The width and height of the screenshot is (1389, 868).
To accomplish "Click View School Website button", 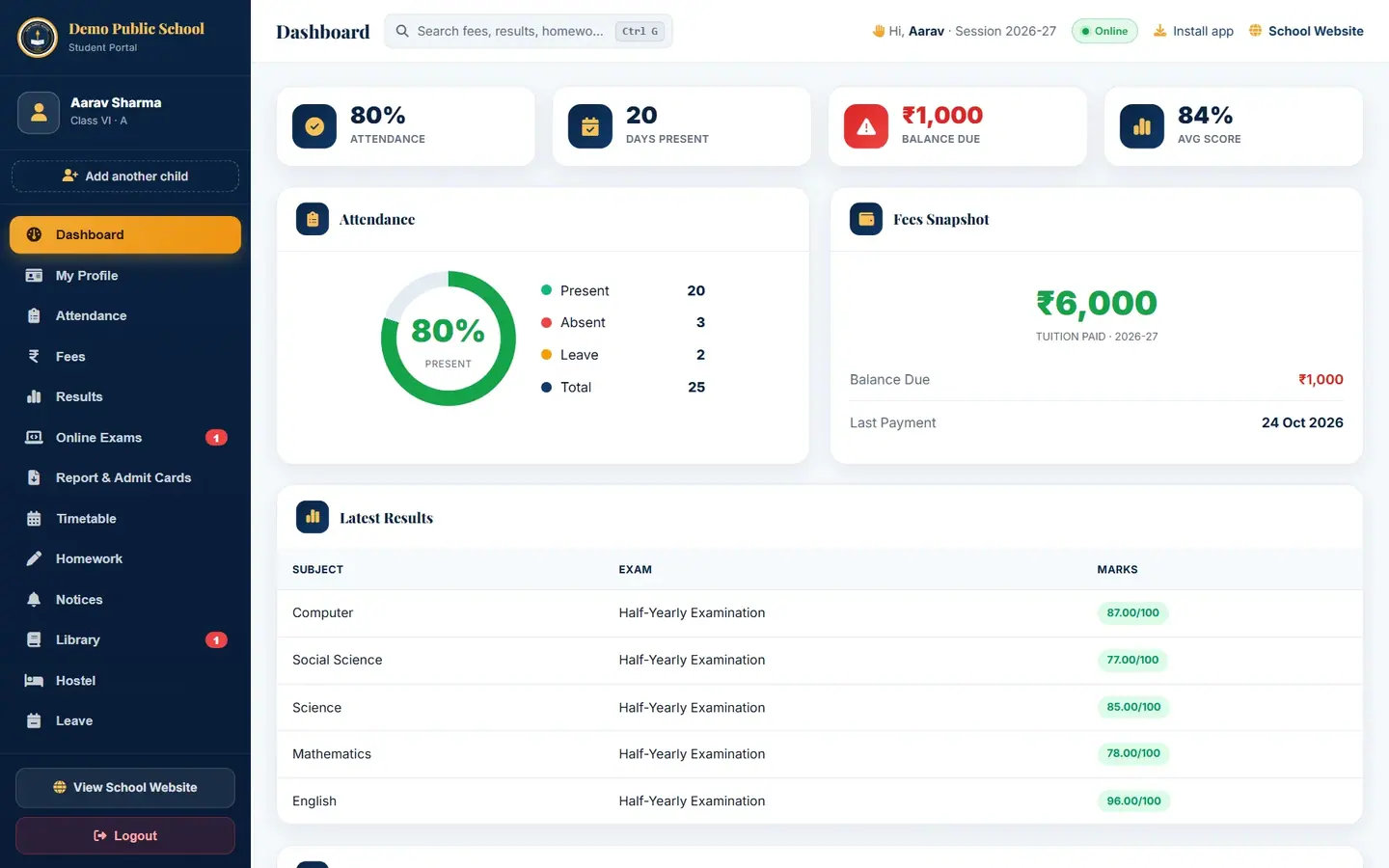I will (125, 788).
